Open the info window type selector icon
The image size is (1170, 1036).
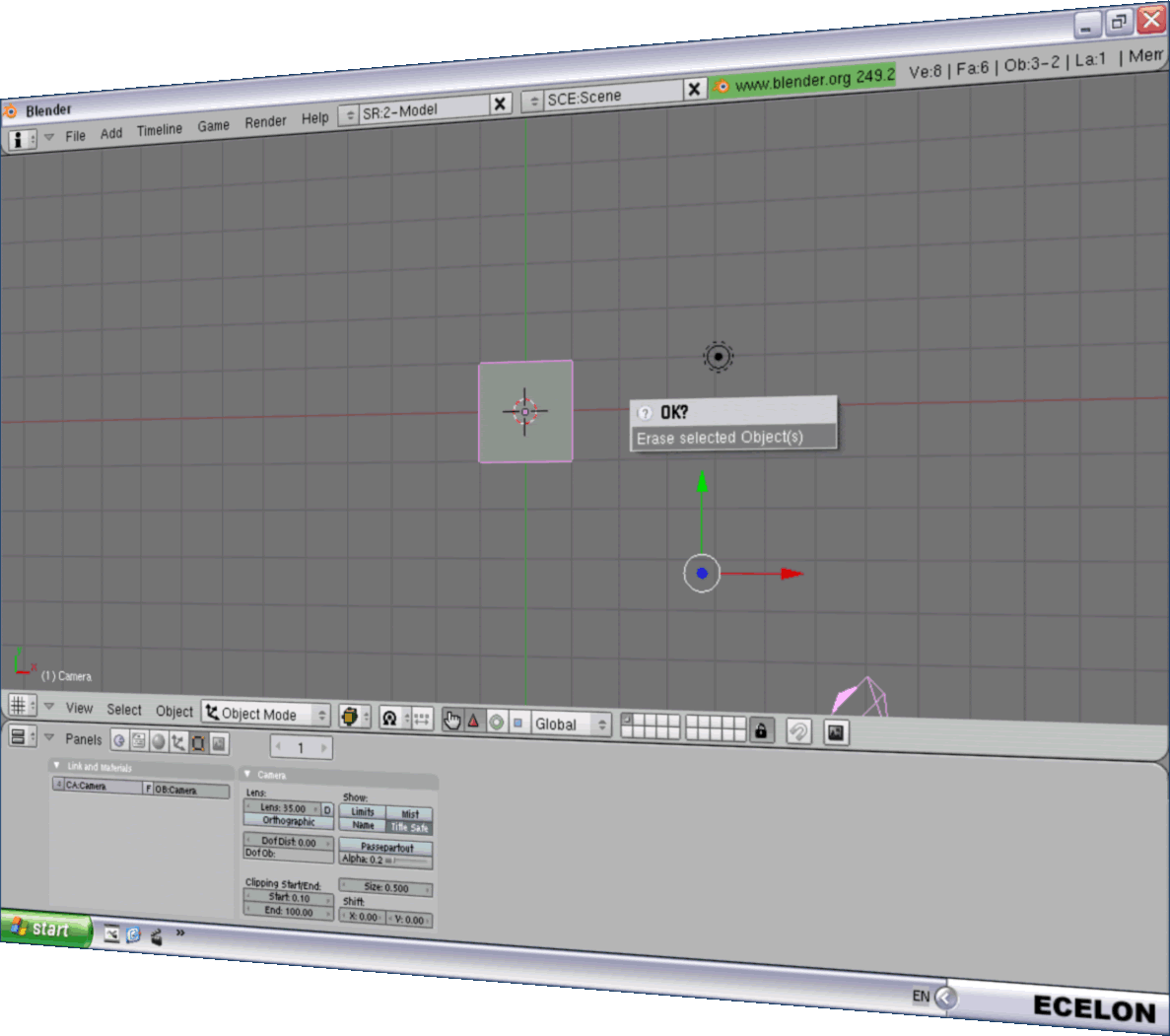tap(21, 140)
